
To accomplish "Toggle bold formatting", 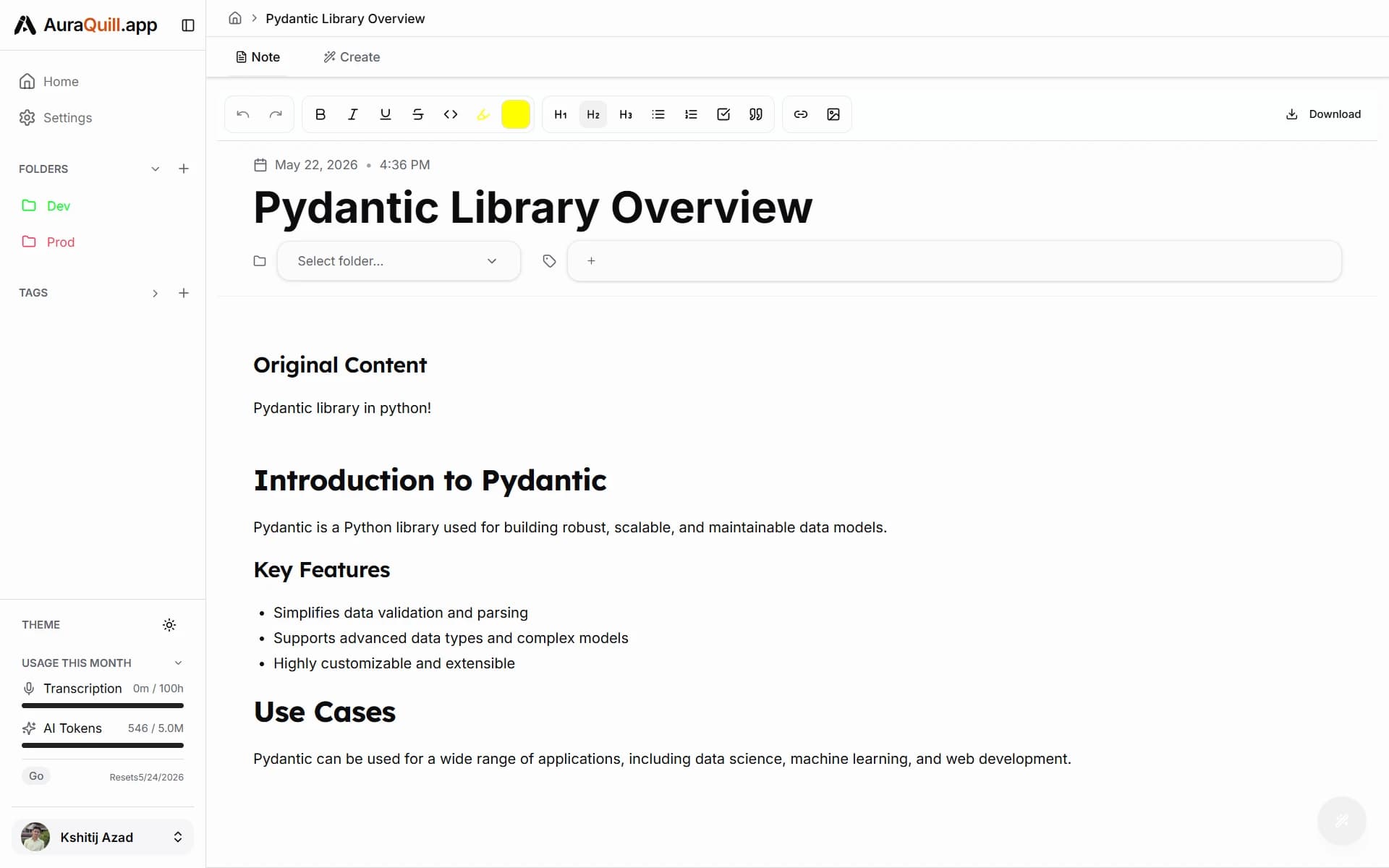I will tap(320, 114).
